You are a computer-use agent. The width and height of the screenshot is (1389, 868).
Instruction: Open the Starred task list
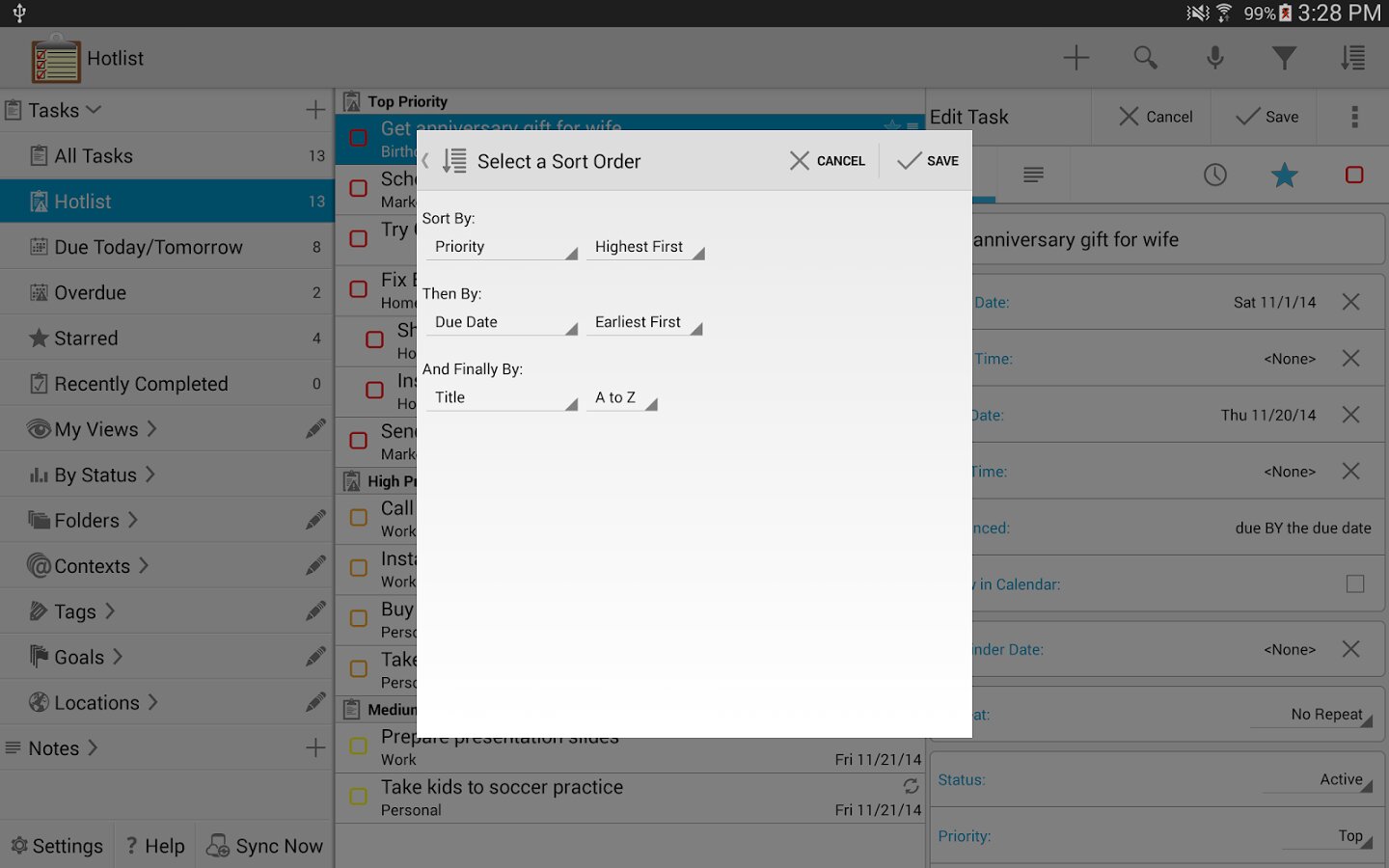[x=87, y=339]
